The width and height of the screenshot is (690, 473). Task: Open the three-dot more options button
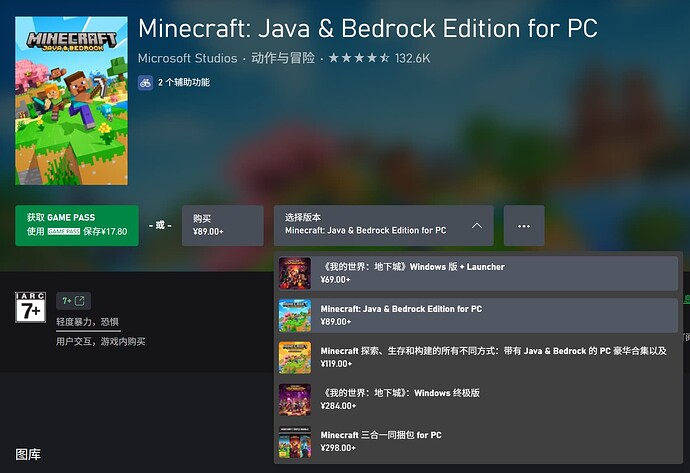tap(524, 226)
